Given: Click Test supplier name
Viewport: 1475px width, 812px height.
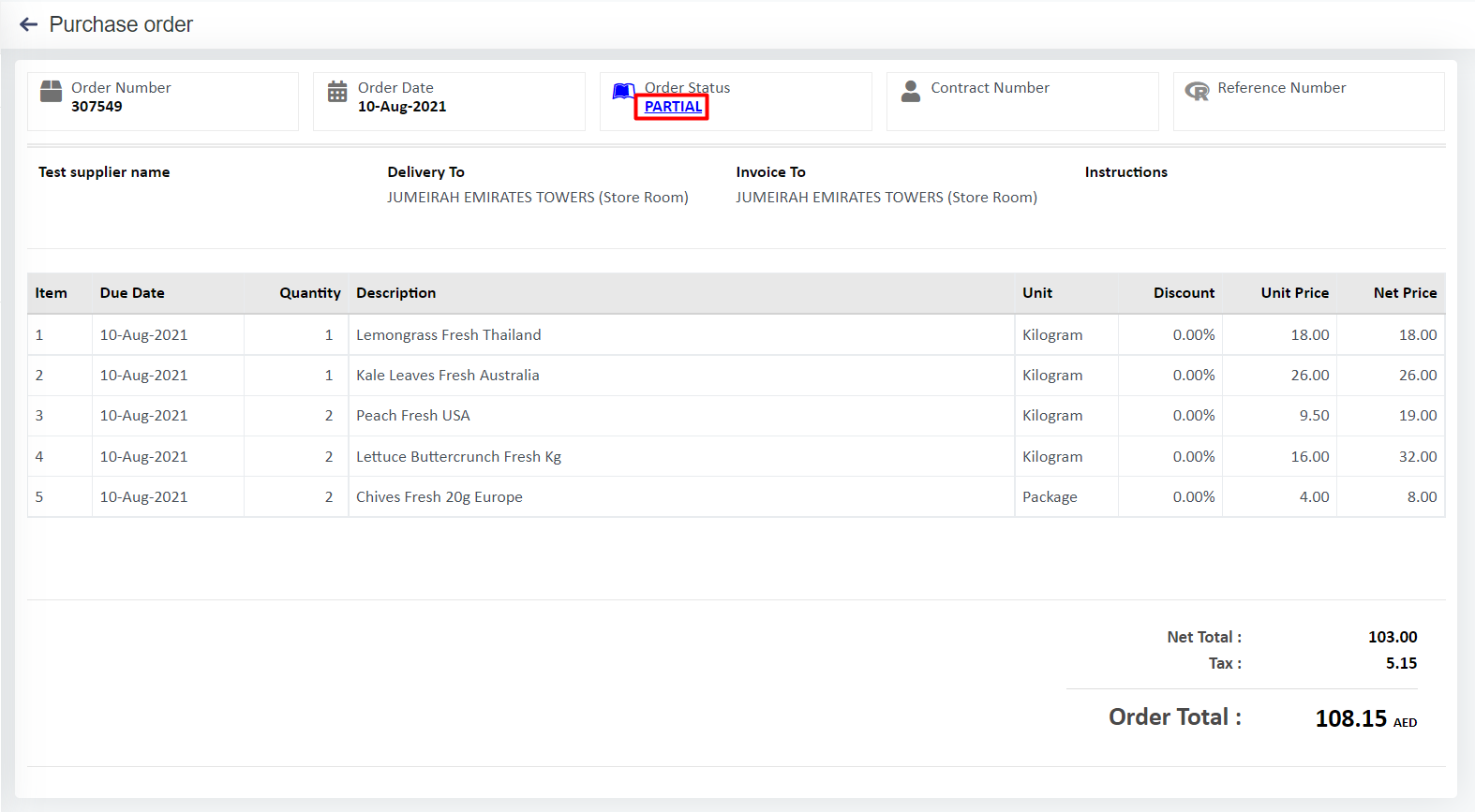Looking at the screenshot, I should tap(104, 172).
